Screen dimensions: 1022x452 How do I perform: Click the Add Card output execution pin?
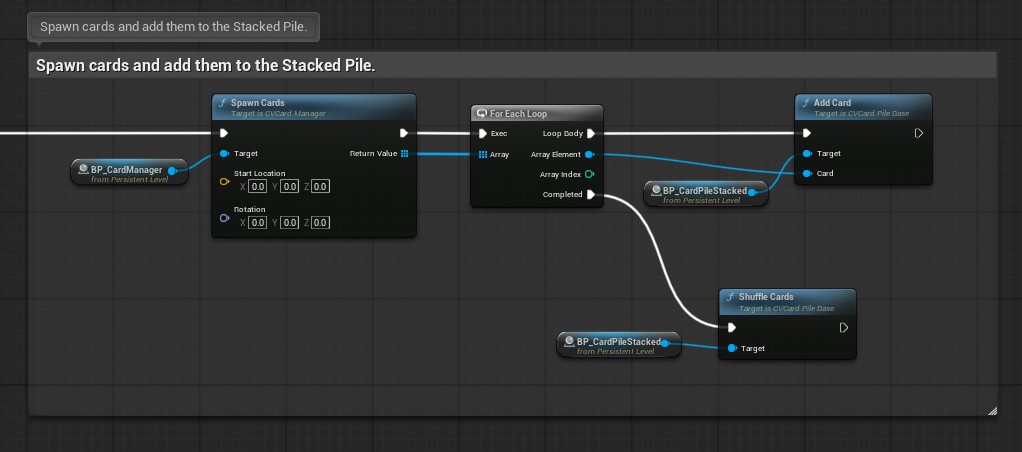tap(918, 133)
